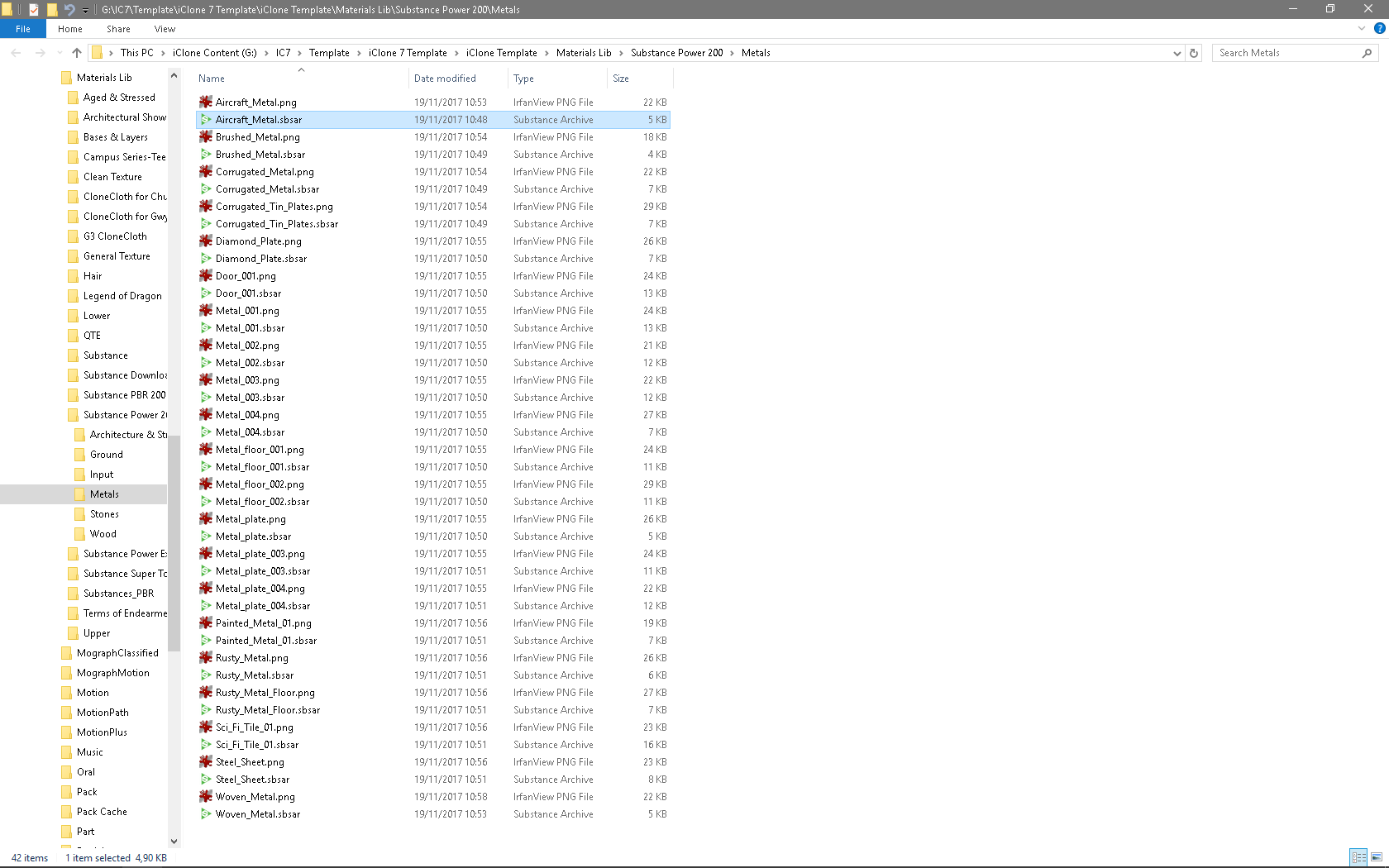Go back with the Back arrow
The height and width of the screenshot is (868, 1389).
[17, 53]
